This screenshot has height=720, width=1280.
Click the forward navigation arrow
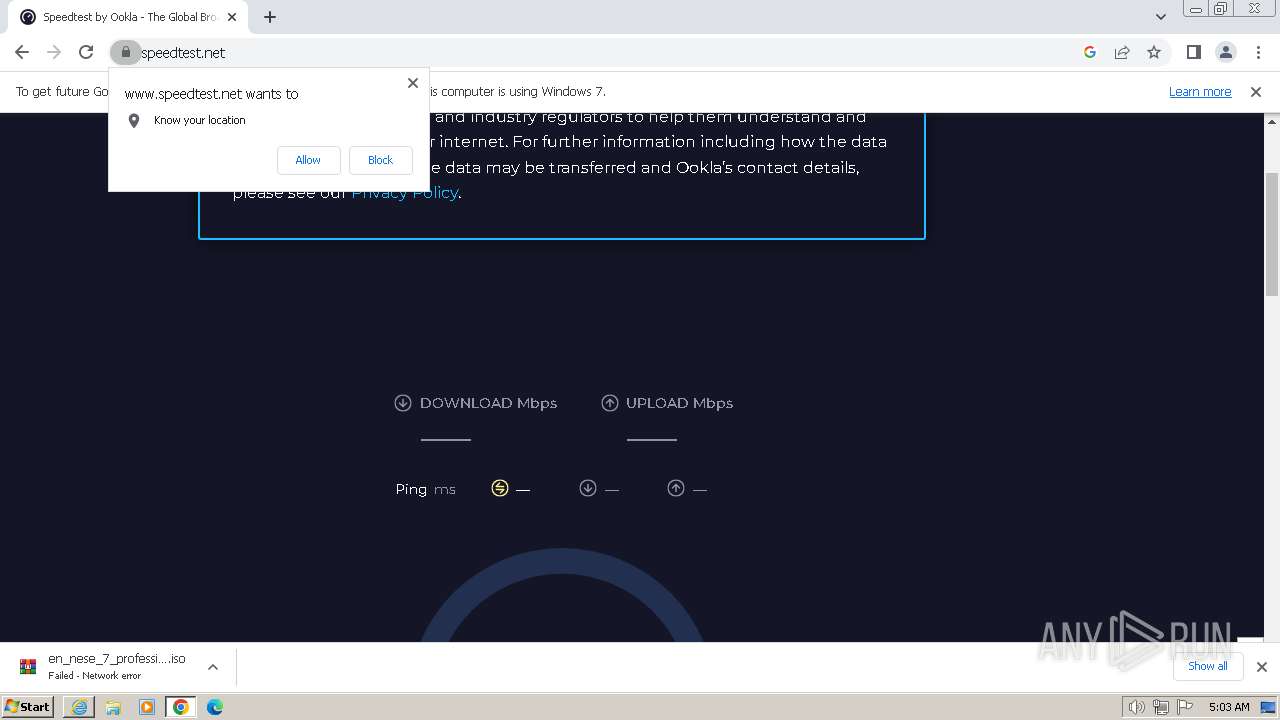54,52
